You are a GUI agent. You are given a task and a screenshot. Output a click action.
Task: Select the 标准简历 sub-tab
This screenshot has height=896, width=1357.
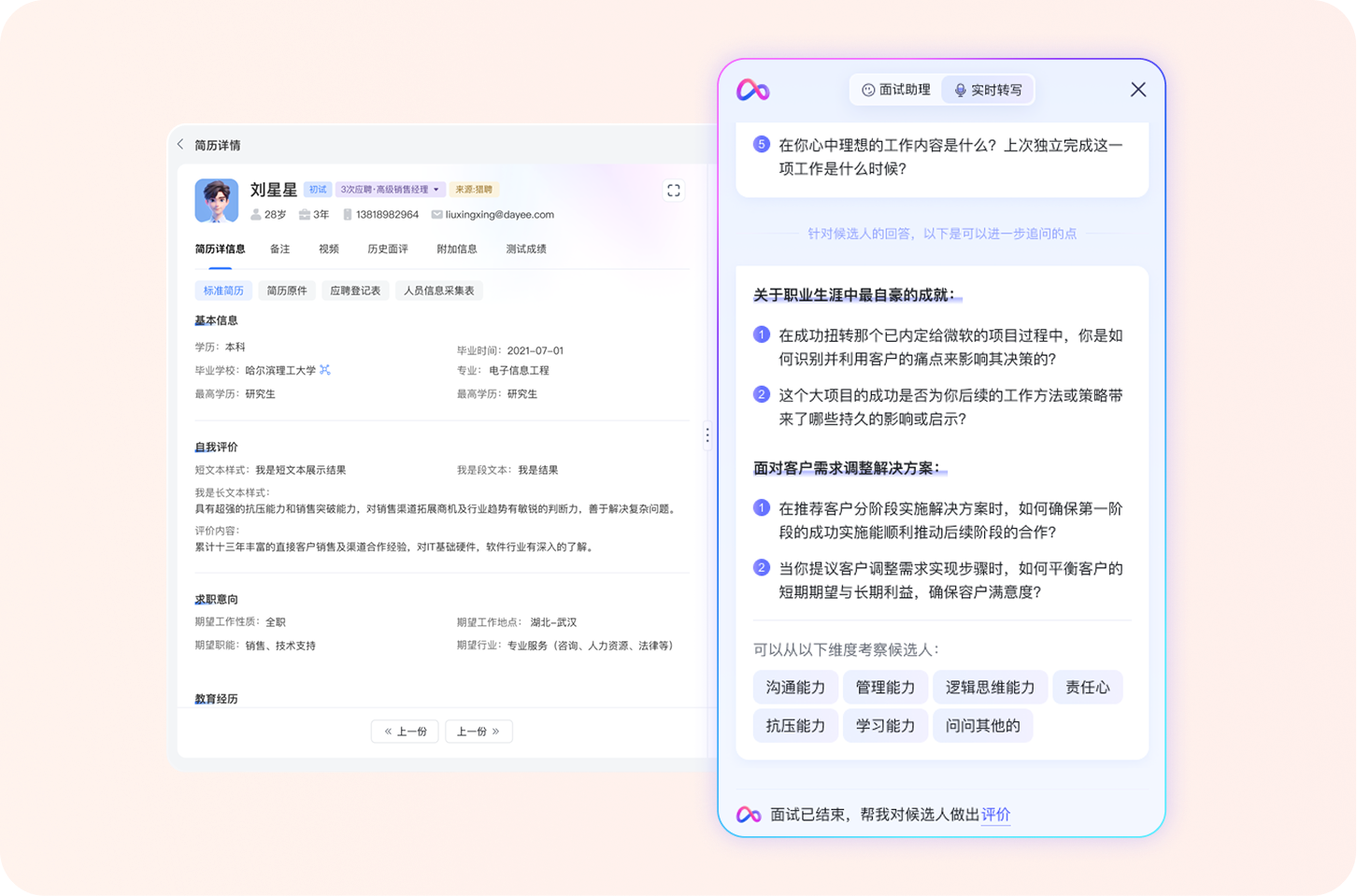223,291
